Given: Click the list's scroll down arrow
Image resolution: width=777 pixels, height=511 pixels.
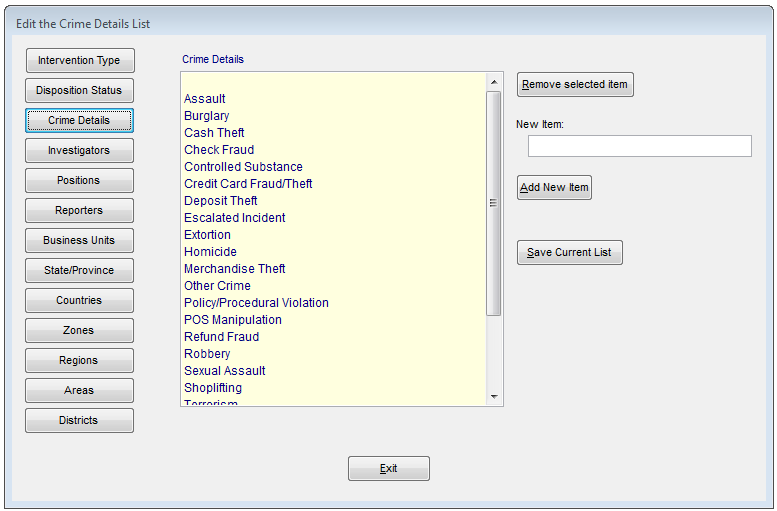Looking at the screenshot, I should 493,397.
